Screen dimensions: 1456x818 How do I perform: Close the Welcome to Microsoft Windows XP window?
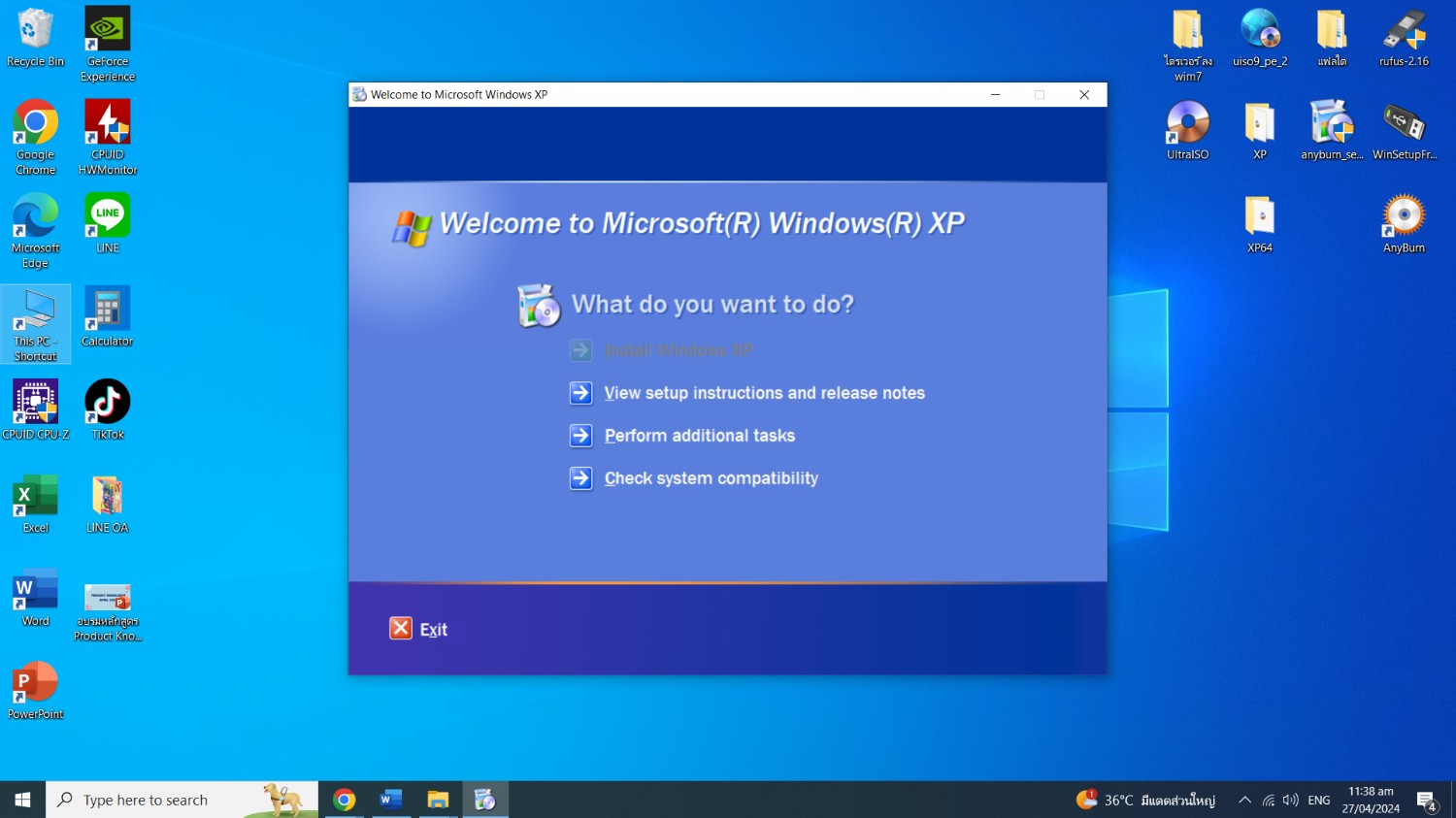(x=1084, y=94)
